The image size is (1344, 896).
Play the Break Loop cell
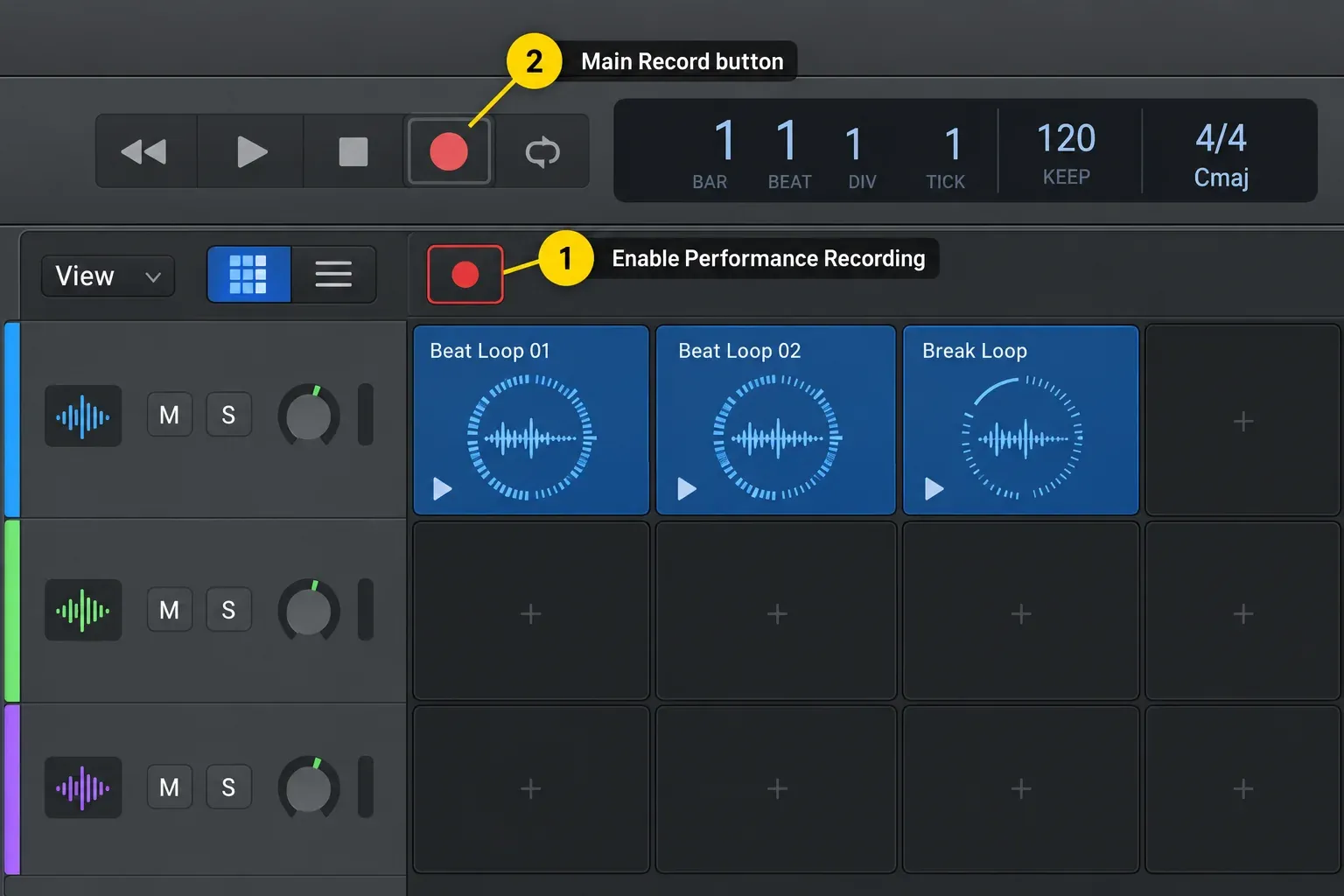[x=934, y=488]
